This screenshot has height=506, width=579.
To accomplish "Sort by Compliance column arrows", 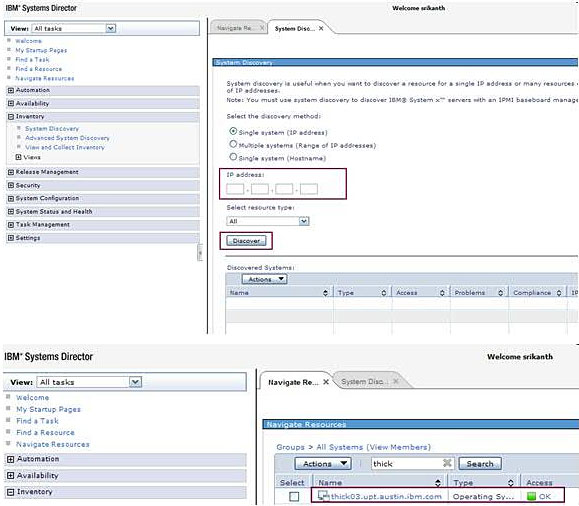I will pyautogui.click(x=559, y=293).
